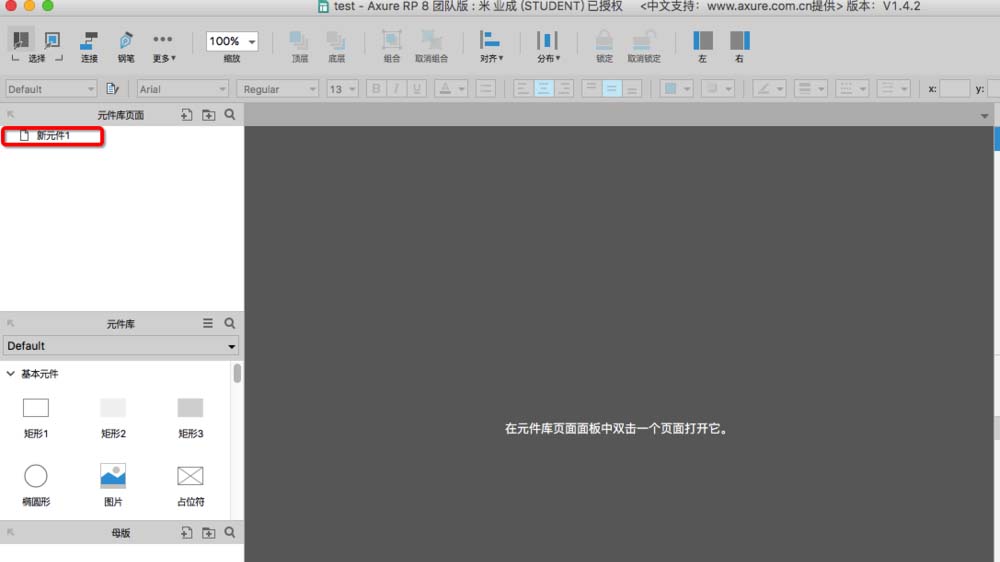Add a folder in 母版 panel
The width and height of the screenshot is (1000, 562).
209,533
